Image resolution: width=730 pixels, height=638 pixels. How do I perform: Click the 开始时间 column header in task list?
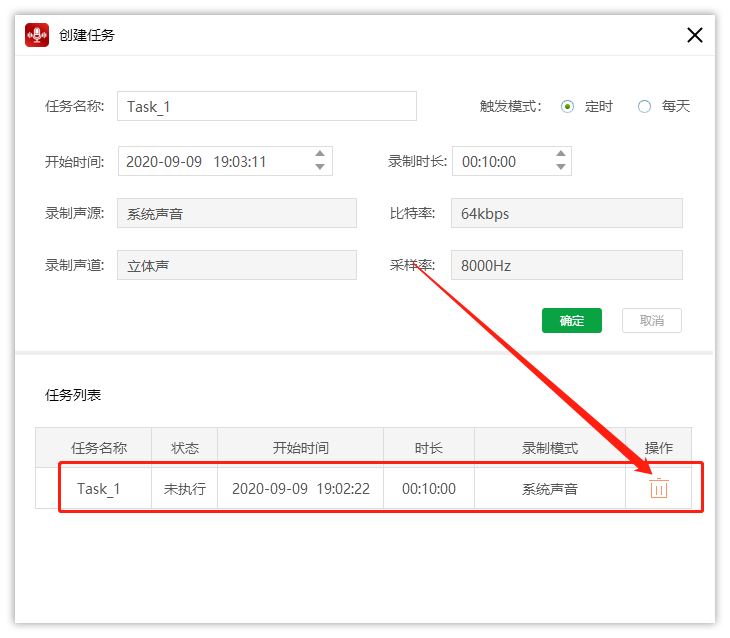tap(300, 448)
